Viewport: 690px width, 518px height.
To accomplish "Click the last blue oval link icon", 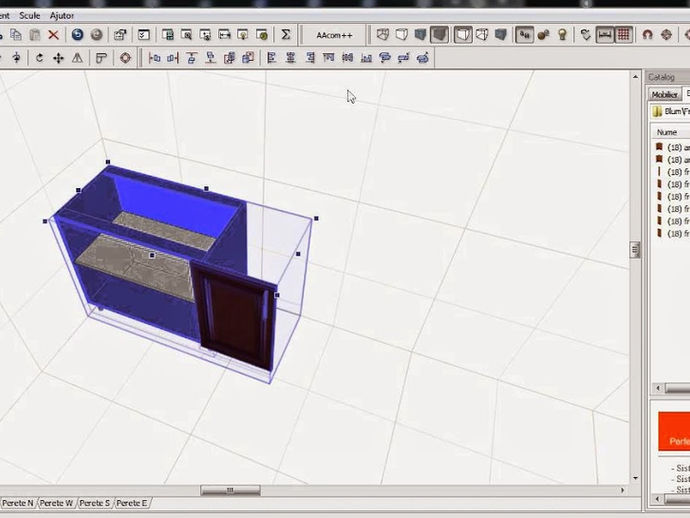I will coord(423,58).
